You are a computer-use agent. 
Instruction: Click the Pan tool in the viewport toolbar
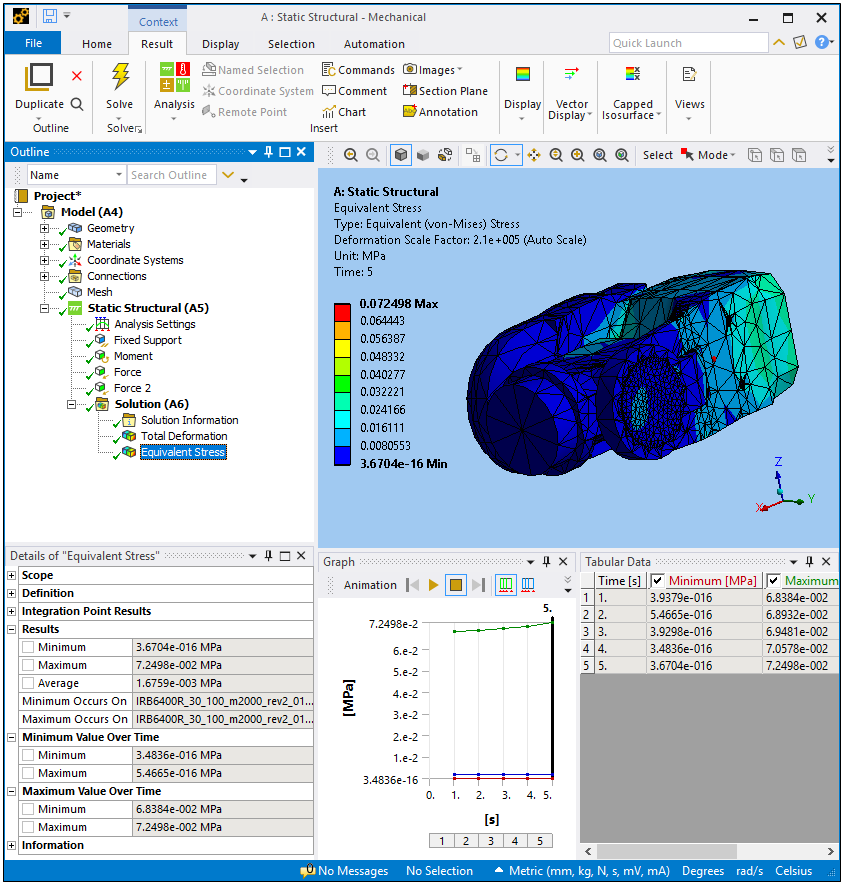pos(533,155)
